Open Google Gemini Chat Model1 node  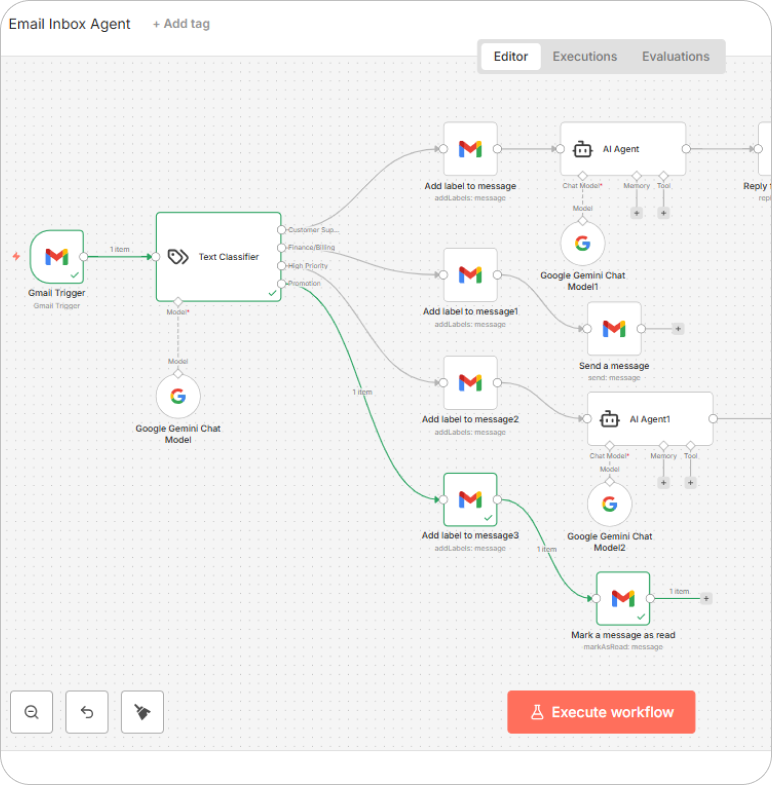[x=582, y=242]
